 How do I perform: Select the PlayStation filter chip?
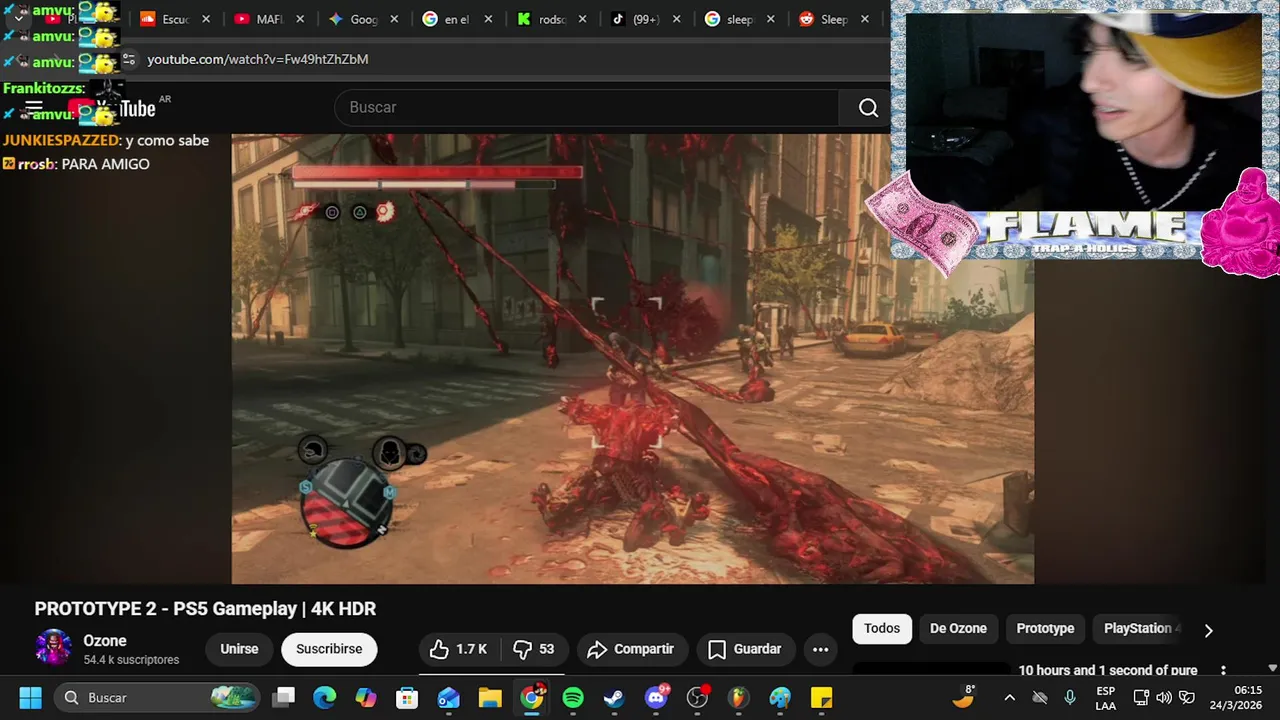(x=1137, y=628)
